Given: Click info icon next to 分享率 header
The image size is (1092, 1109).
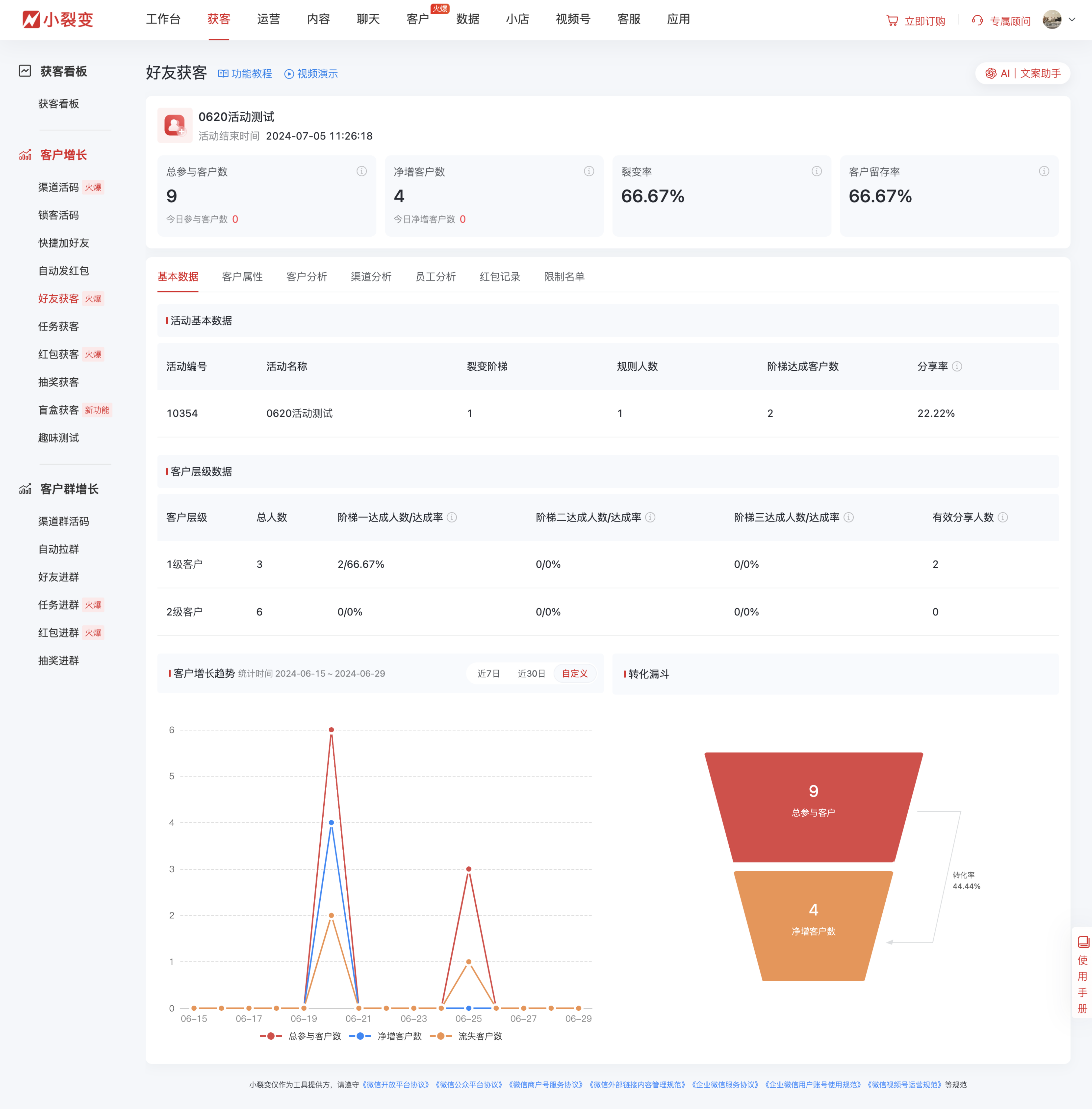Looking at the screenshot, I should tap(957, 366).
